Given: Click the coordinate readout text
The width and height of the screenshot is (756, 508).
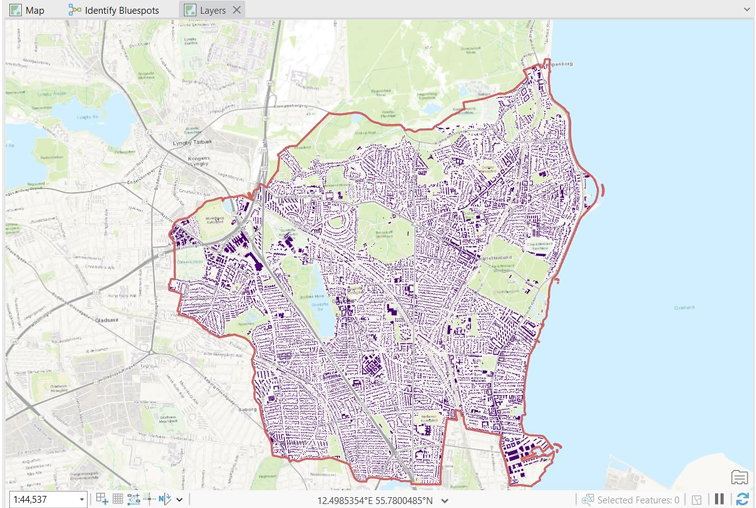Looking at the screenshot, I should pyautogui.click(x=375, y=501).
